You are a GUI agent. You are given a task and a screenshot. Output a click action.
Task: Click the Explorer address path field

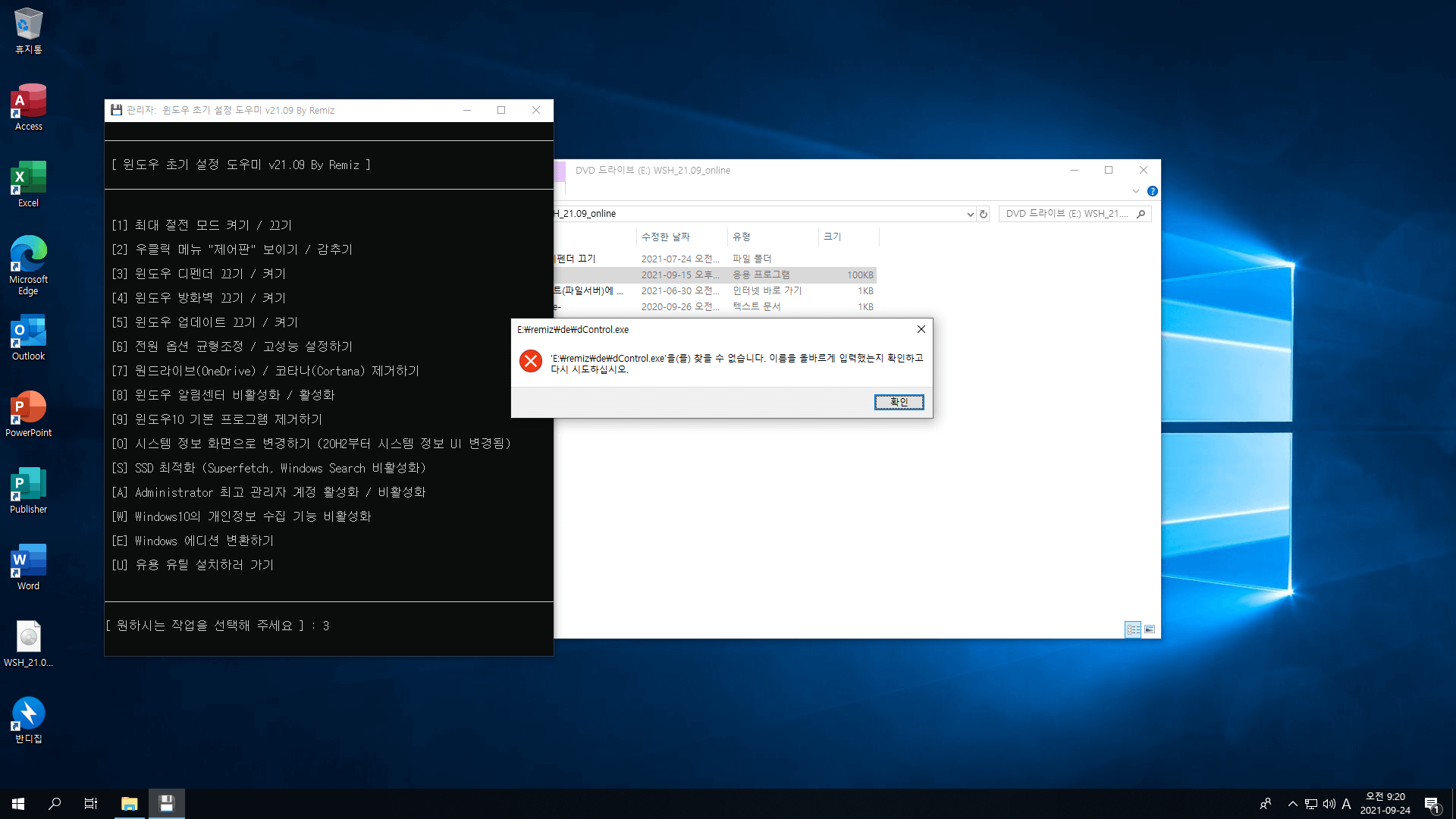coord(758,214)
